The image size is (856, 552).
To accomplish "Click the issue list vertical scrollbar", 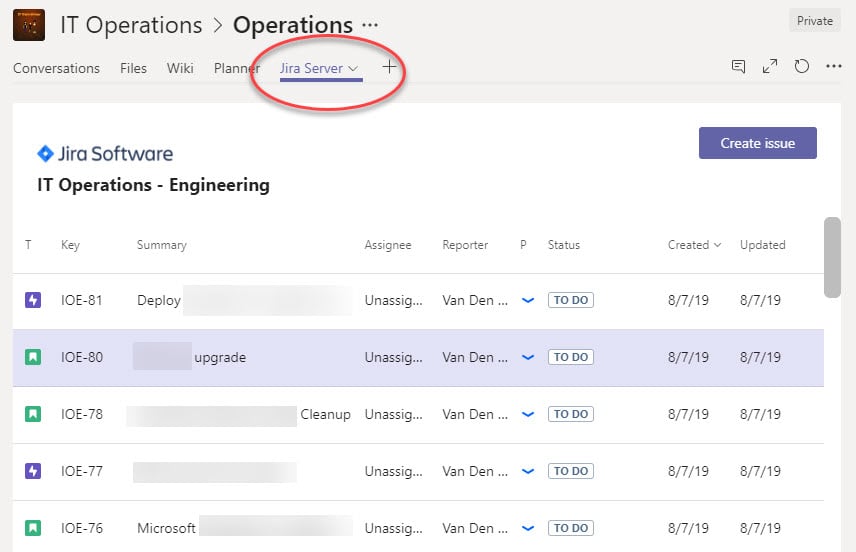I will pyautogui.click(x=832, y=257).
